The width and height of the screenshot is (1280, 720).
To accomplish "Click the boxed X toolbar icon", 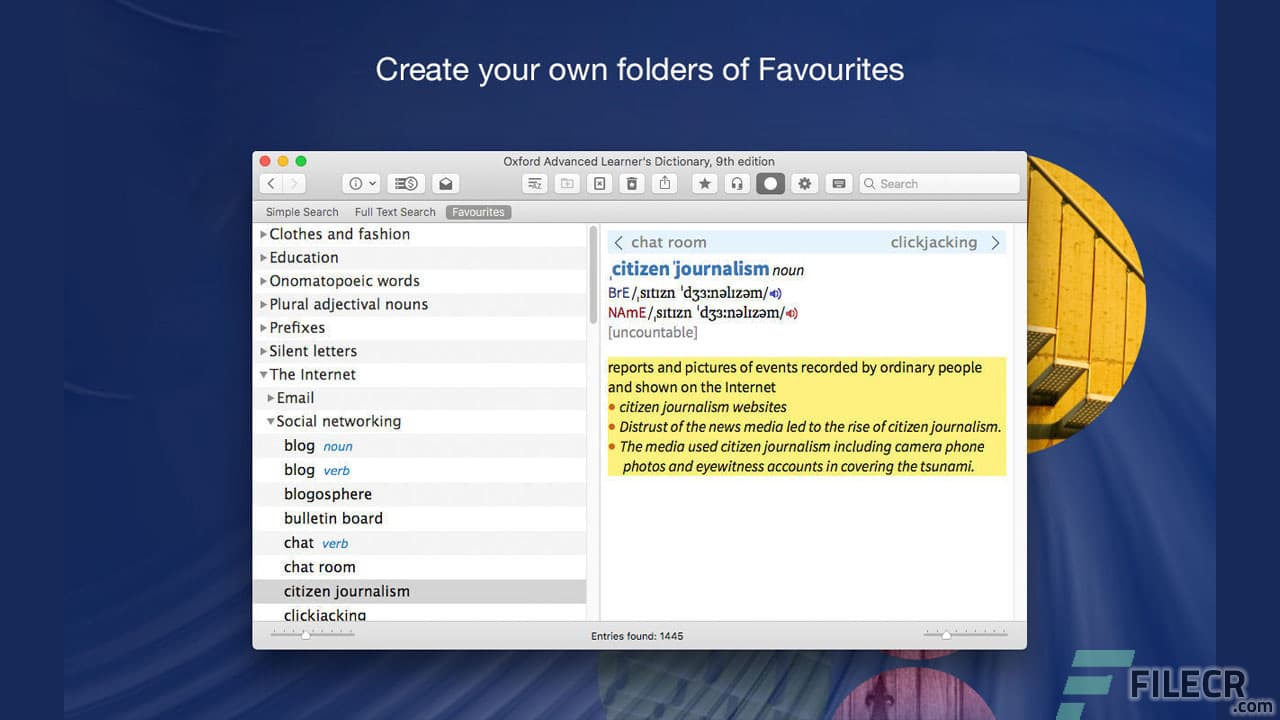I will 599,184.
